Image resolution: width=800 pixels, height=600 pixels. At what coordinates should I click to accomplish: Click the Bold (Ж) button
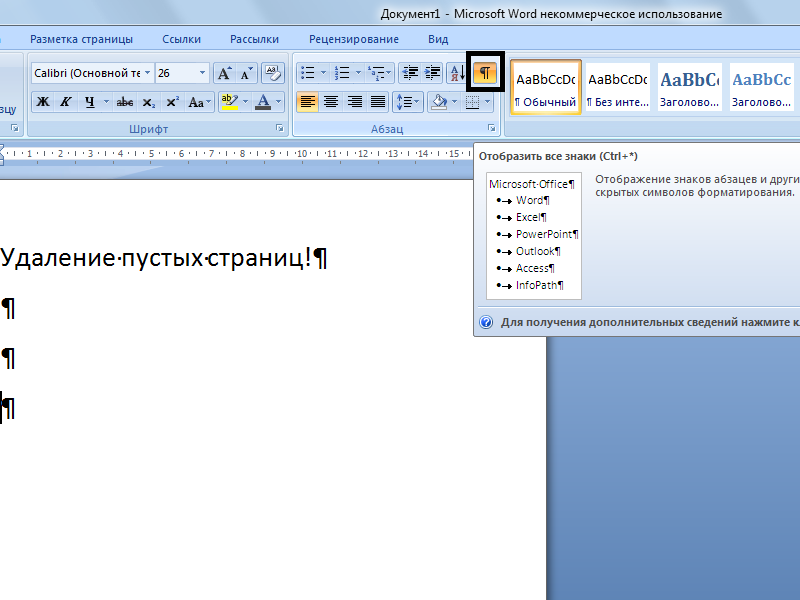[x=43, y=102]
